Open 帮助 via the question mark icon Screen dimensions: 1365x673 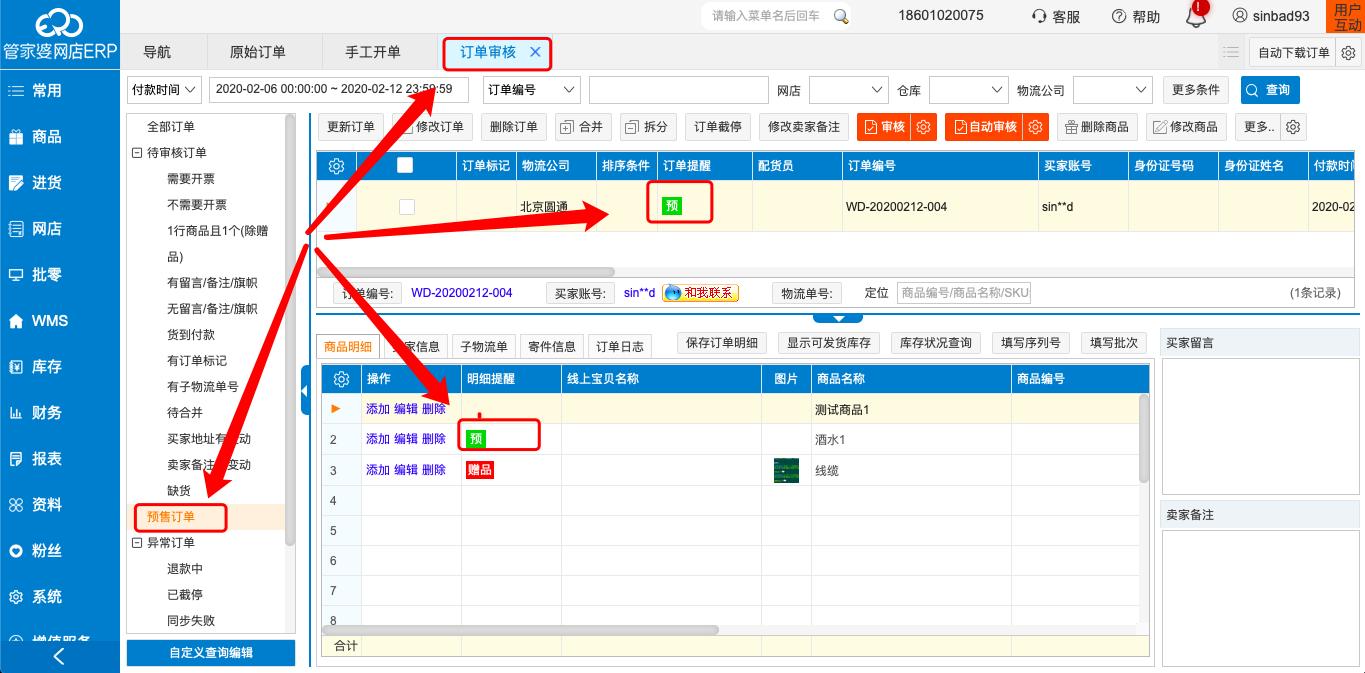coord(1134,16)
